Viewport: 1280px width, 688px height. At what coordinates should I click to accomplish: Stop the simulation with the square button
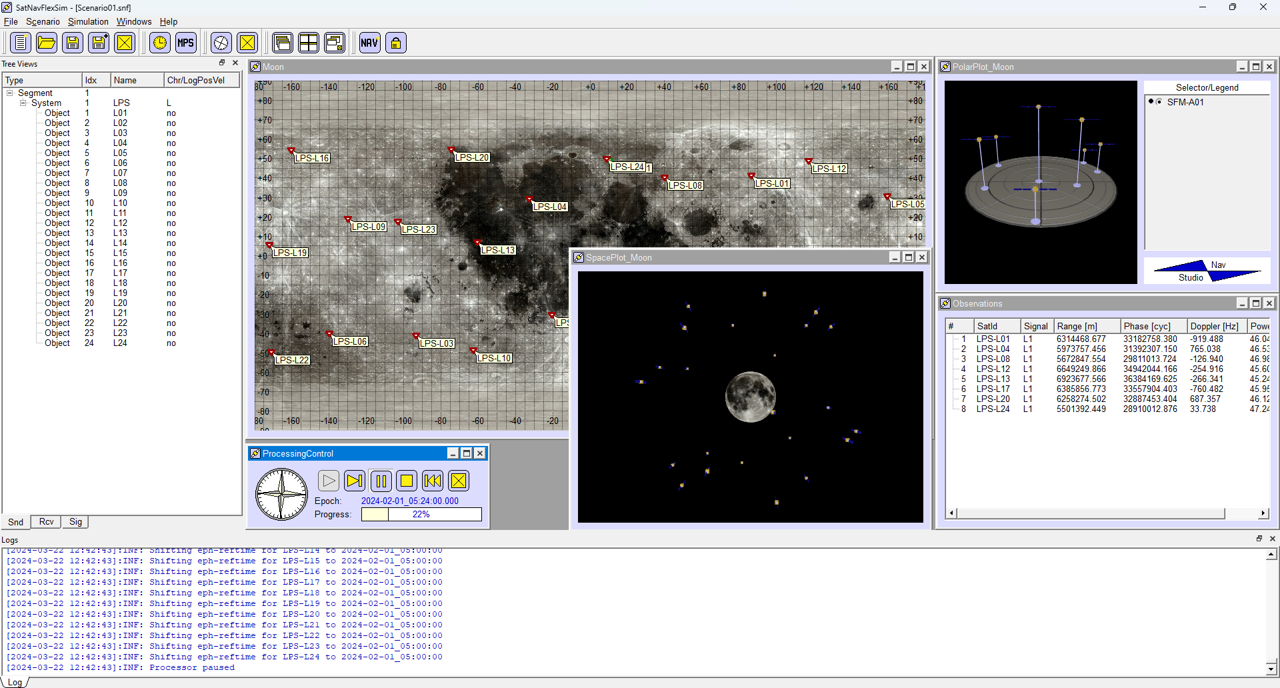click(407, 481)
